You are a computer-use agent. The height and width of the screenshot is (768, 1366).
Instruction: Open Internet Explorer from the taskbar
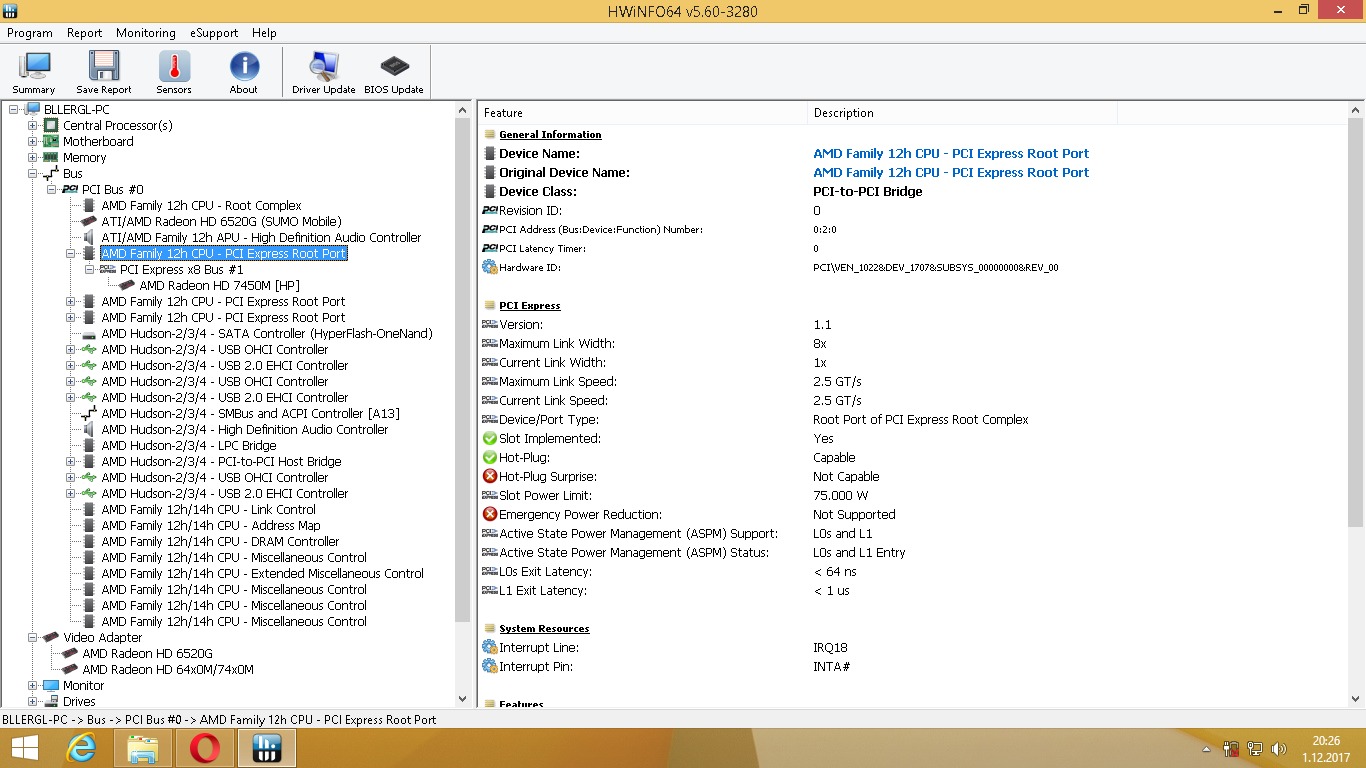coord(81,748)
